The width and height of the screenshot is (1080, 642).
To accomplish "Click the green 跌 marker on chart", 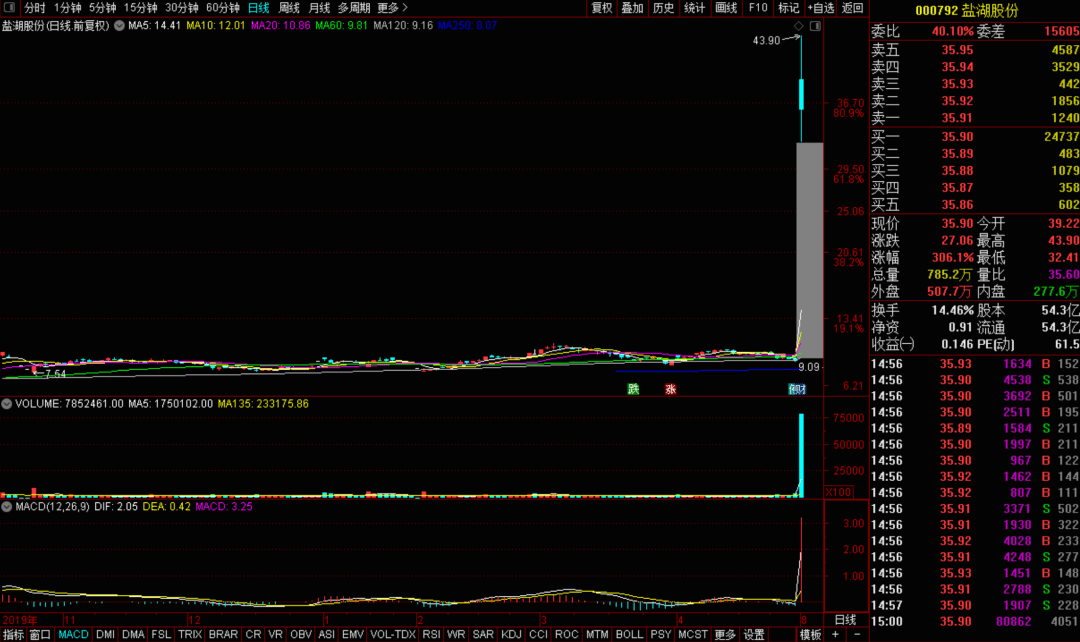I will pos(633,389).
